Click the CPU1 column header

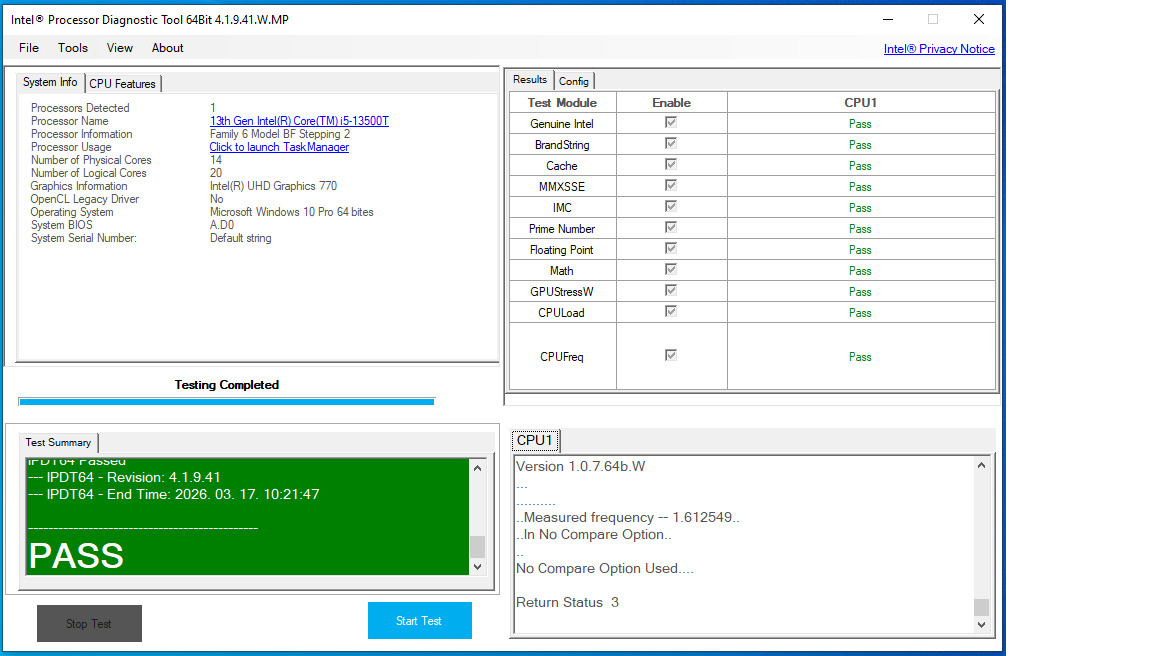(860, 103)
